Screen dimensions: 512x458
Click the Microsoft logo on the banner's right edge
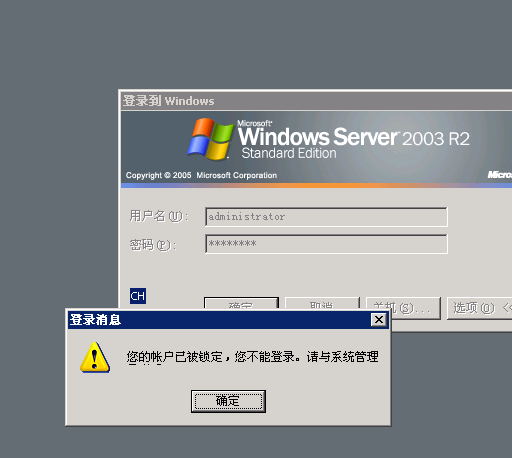(500, 175)
